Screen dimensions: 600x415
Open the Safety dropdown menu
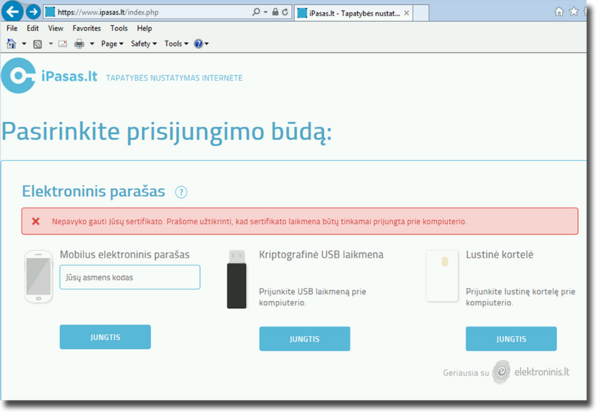(143, 44)
